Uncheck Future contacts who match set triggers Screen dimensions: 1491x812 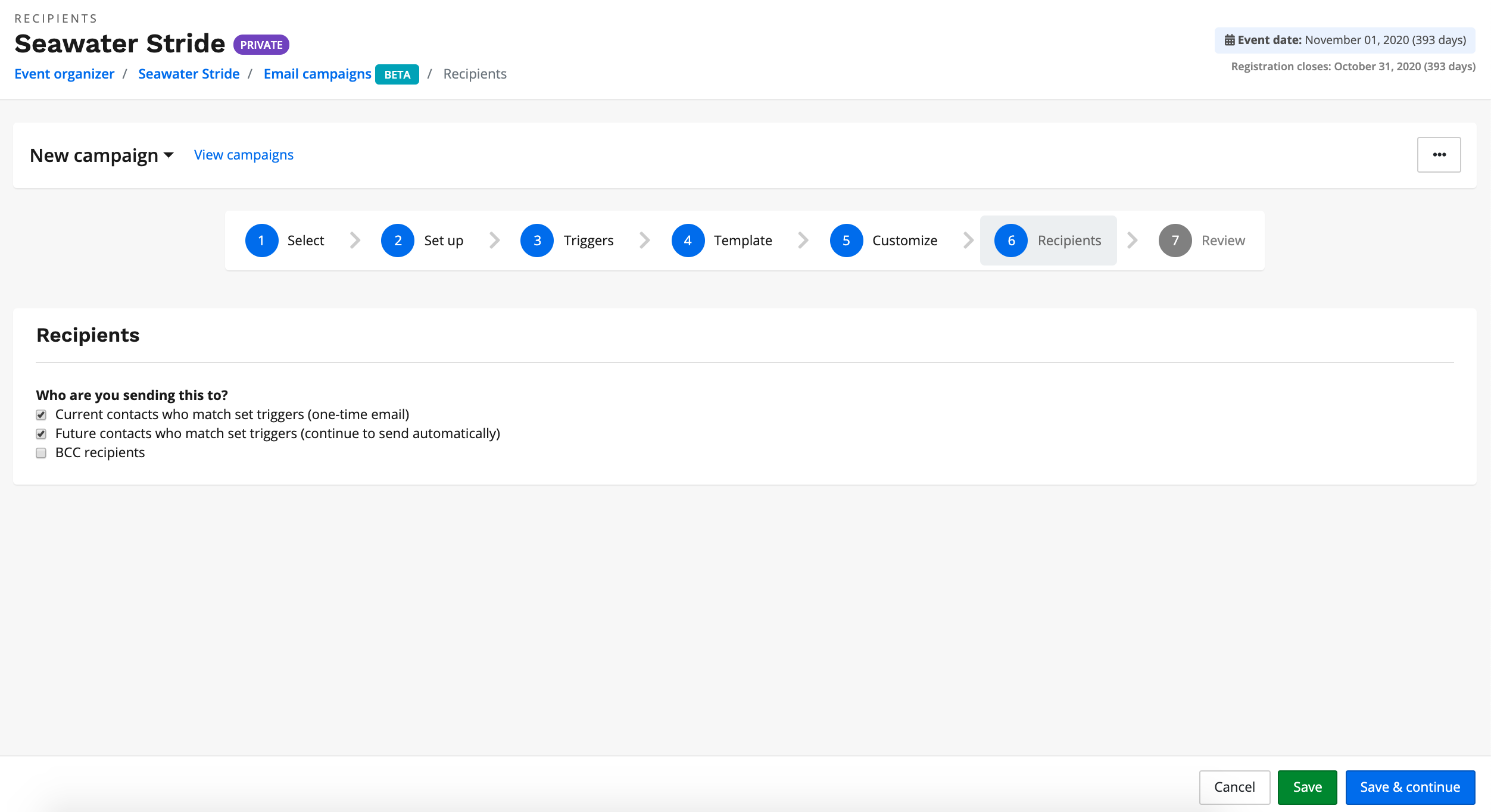click(41, 434)
